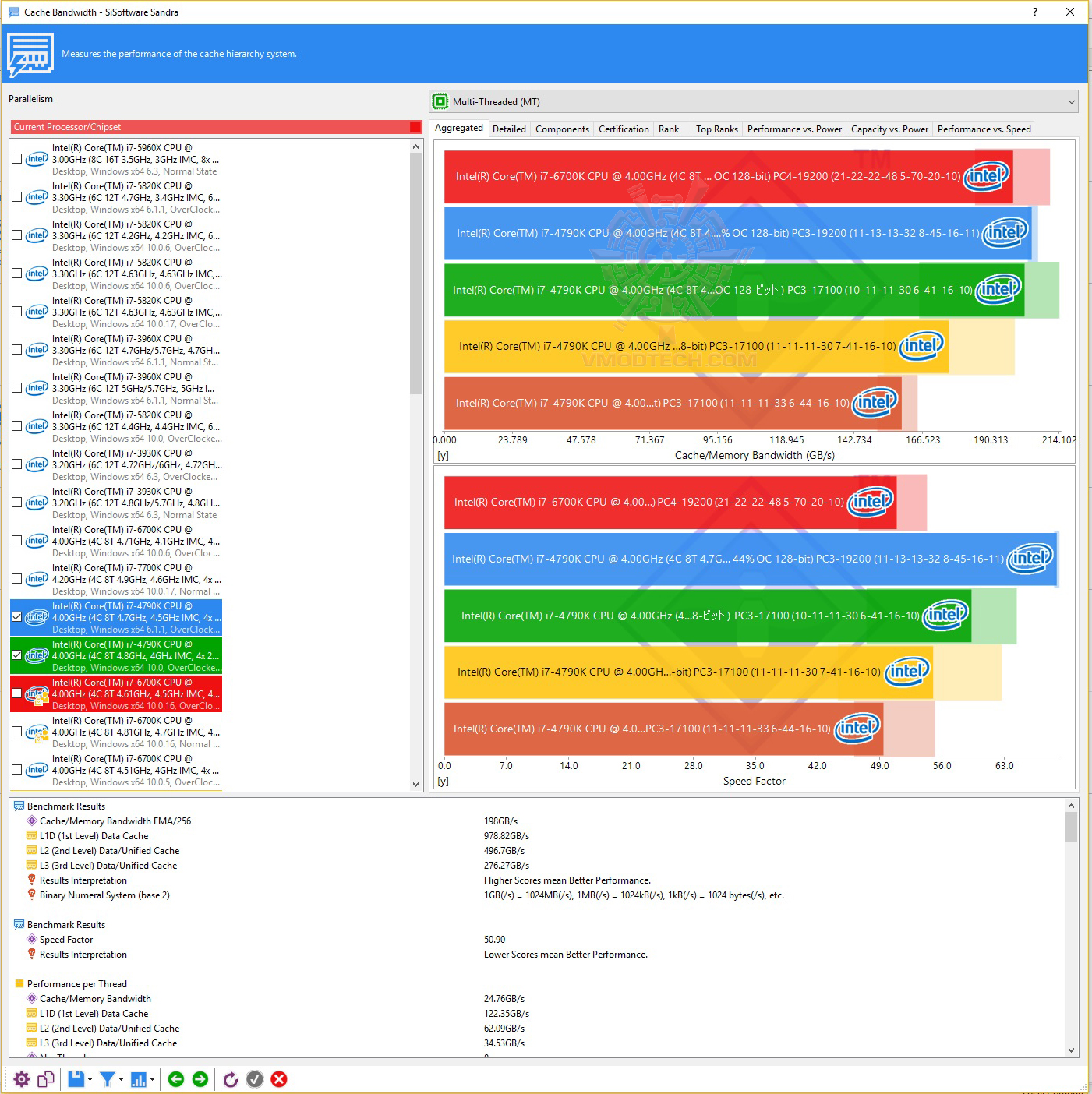Open the dropdown arrow next to the filter icon
This screenshot has width=1092, height=1094.
[121, 1079]
